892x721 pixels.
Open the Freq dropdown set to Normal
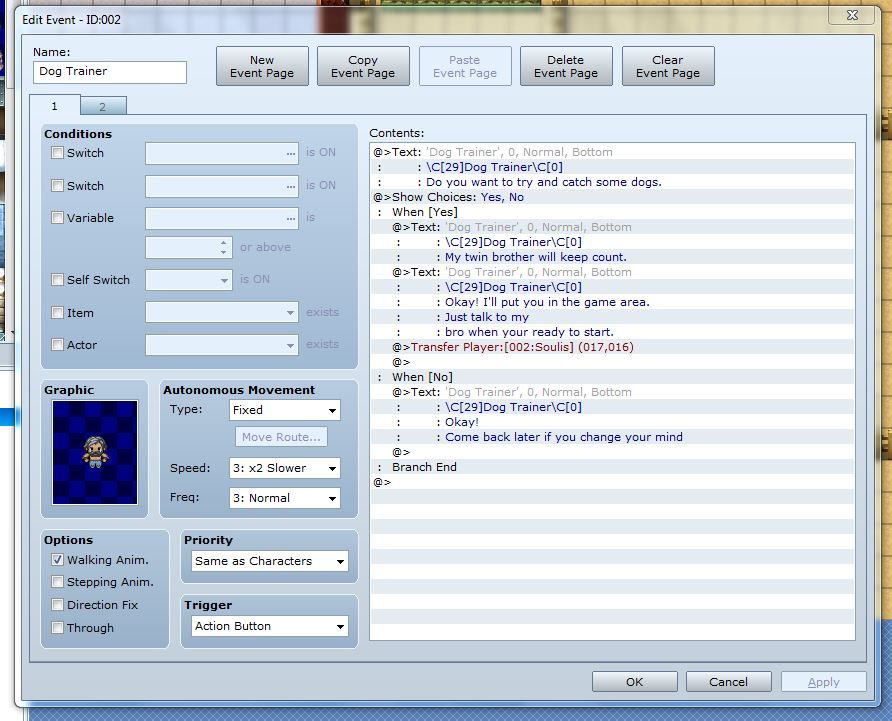[285, 498]
